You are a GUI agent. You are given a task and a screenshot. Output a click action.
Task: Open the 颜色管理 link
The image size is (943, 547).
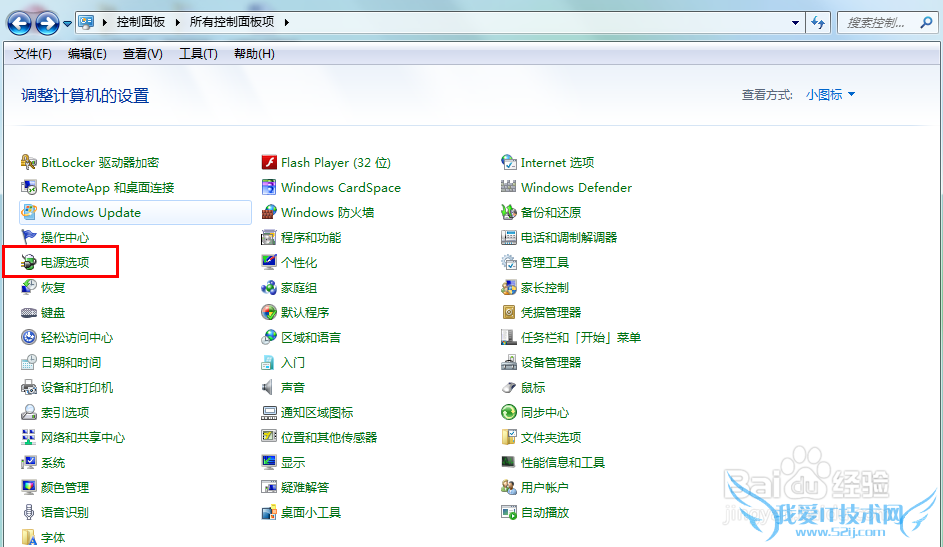tap(65, 487)
